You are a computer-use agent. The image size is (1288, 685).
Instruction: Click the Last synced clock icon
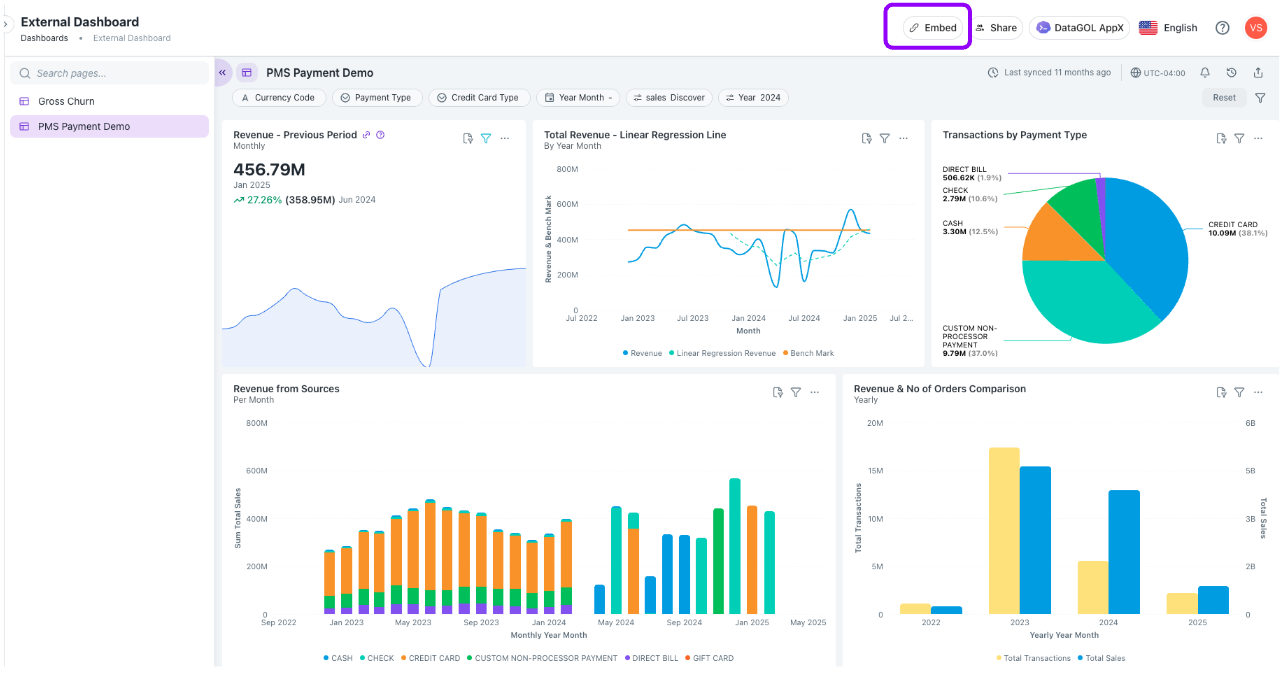993,73
